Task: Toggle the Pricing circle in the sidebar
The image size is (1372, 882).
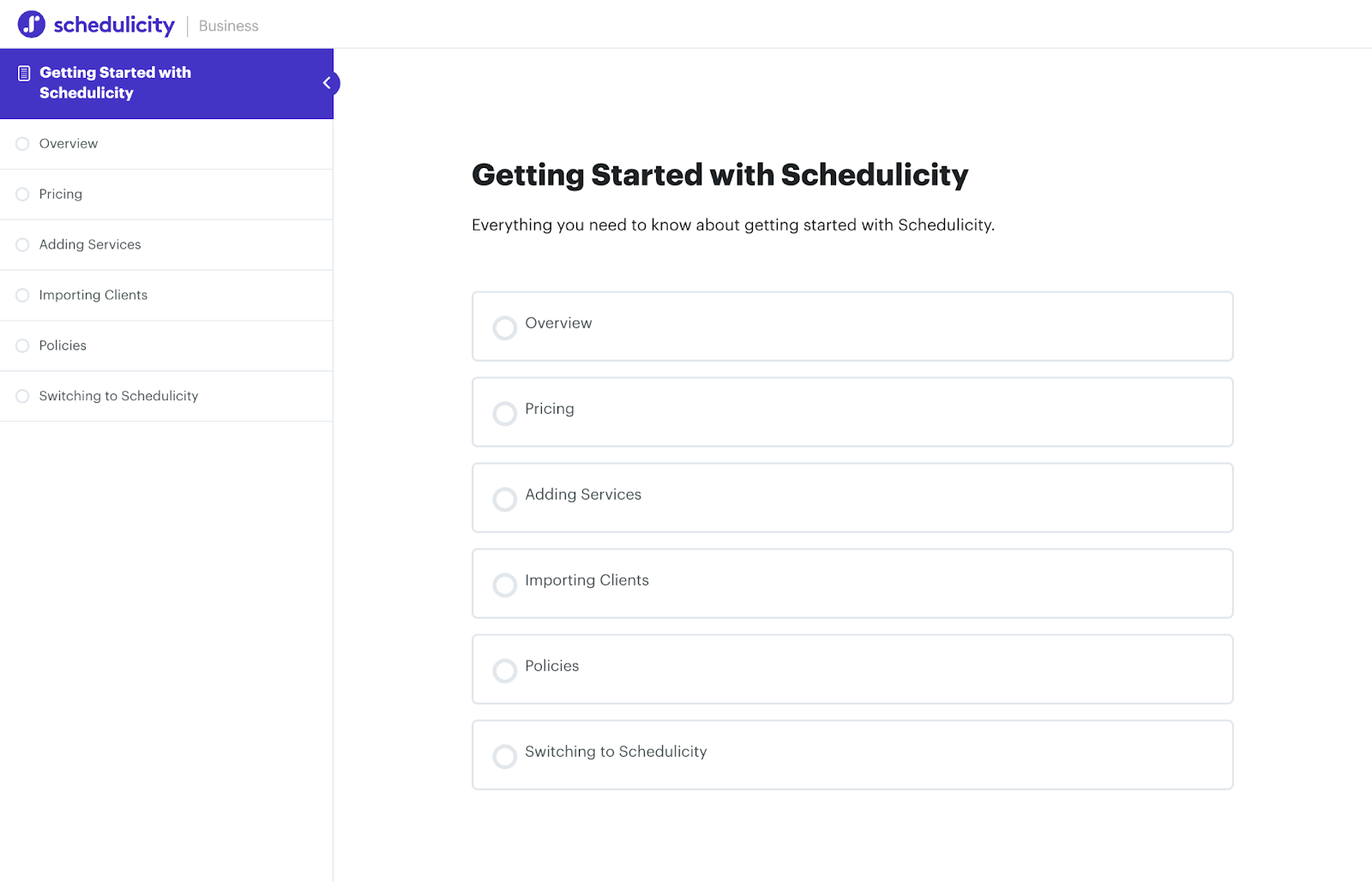Action: (22, 195)
